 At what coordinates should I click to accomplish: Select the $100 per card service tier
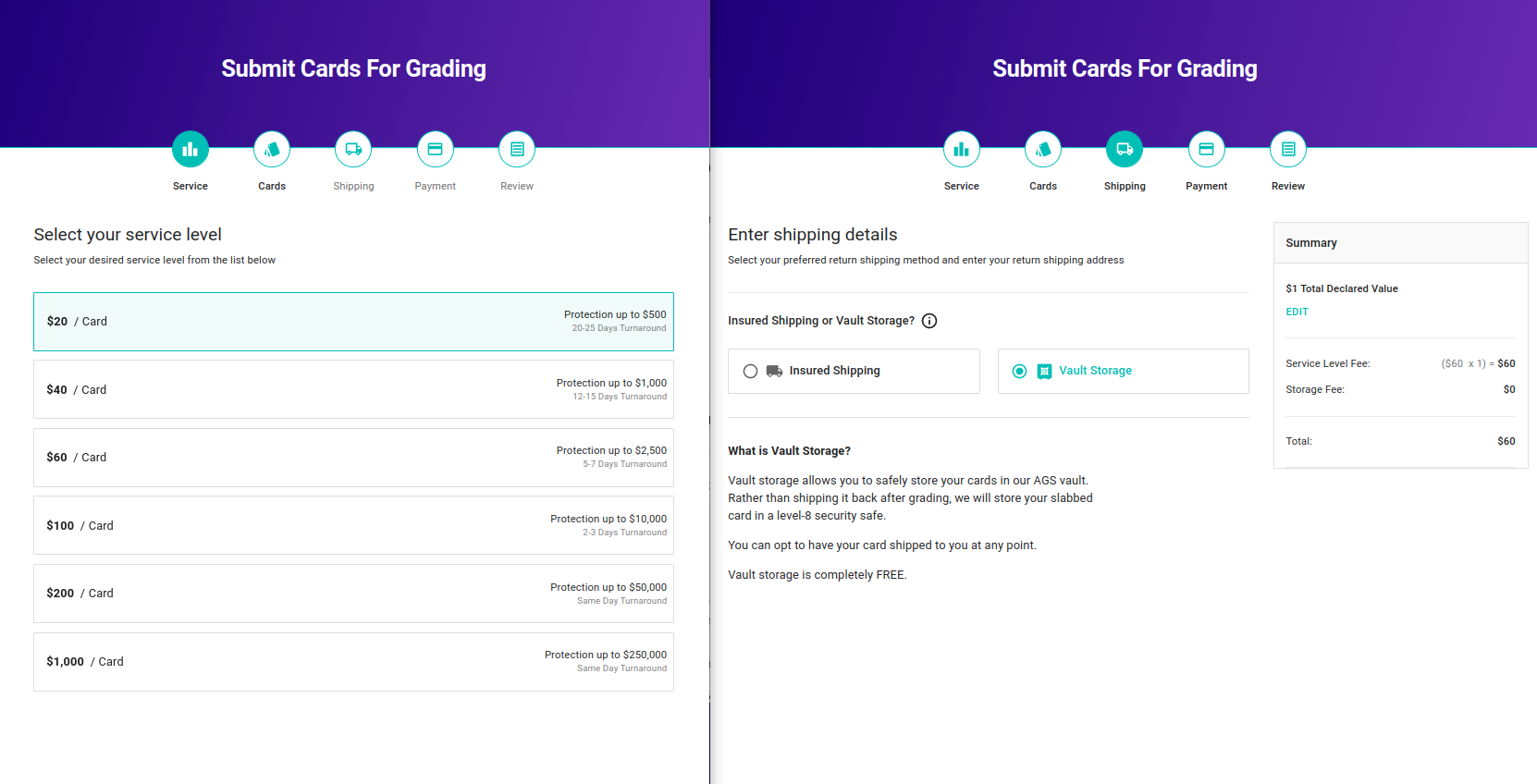(353, 525)
